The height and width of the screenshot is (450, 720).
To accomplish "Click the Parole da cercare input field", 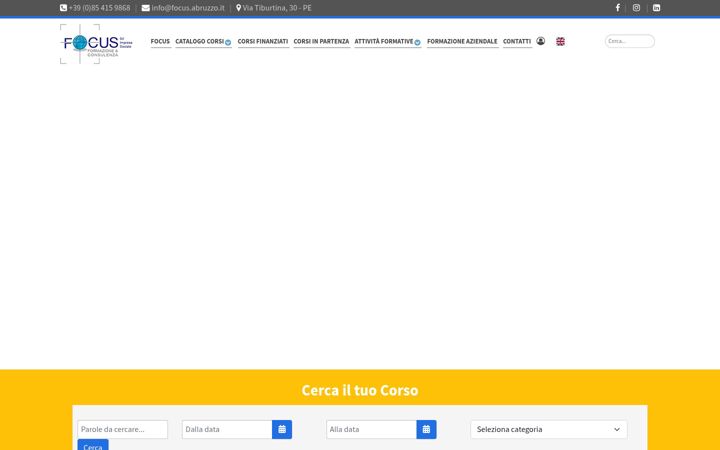I will click(x=123, y=429).
